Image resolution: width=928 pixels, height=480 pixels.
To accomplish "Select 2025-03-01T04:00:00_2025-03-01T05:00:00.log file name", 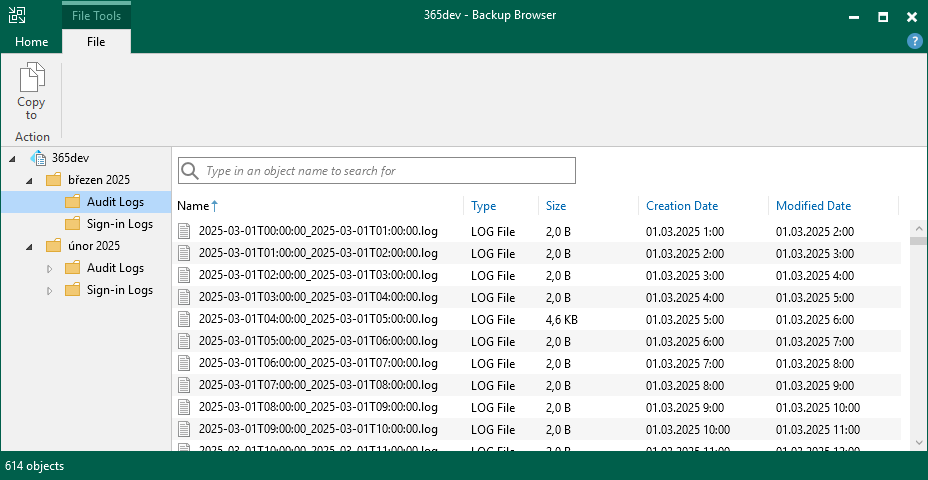I will 318,320.
